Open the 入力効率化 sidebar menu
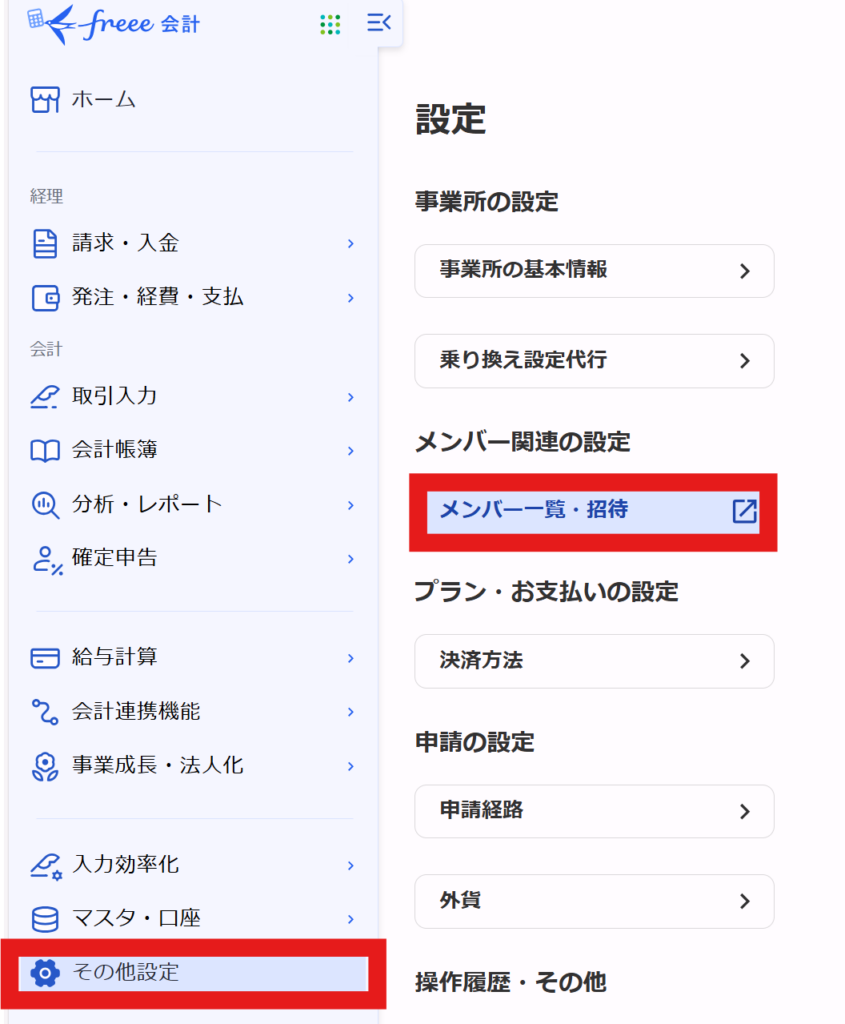 (x=125, y=864)
